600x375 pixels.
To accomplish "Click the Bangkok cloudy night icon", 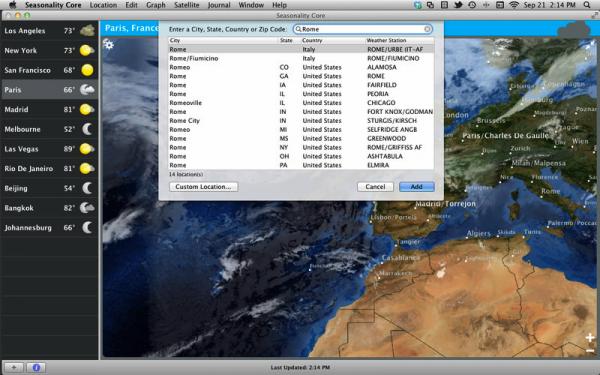I will (87, 208).
